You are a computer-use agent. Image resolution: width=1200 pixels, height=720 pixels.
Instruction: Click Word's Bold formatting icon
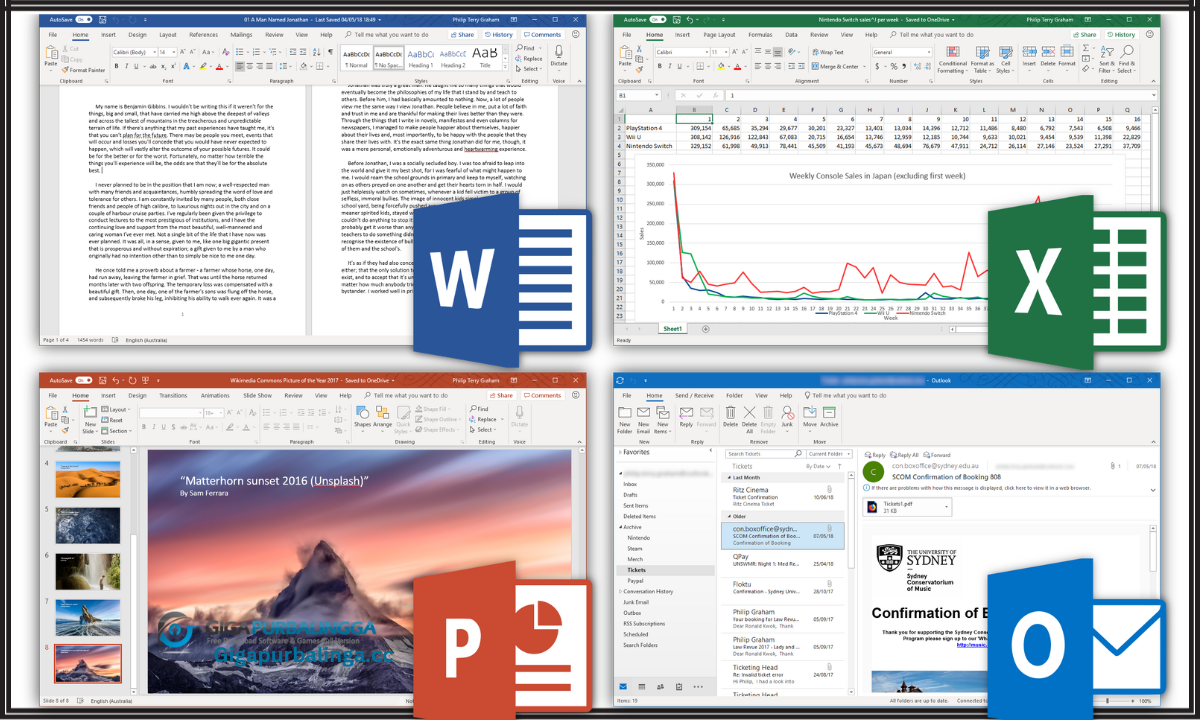pyautogui.click(x=116, y=66)
